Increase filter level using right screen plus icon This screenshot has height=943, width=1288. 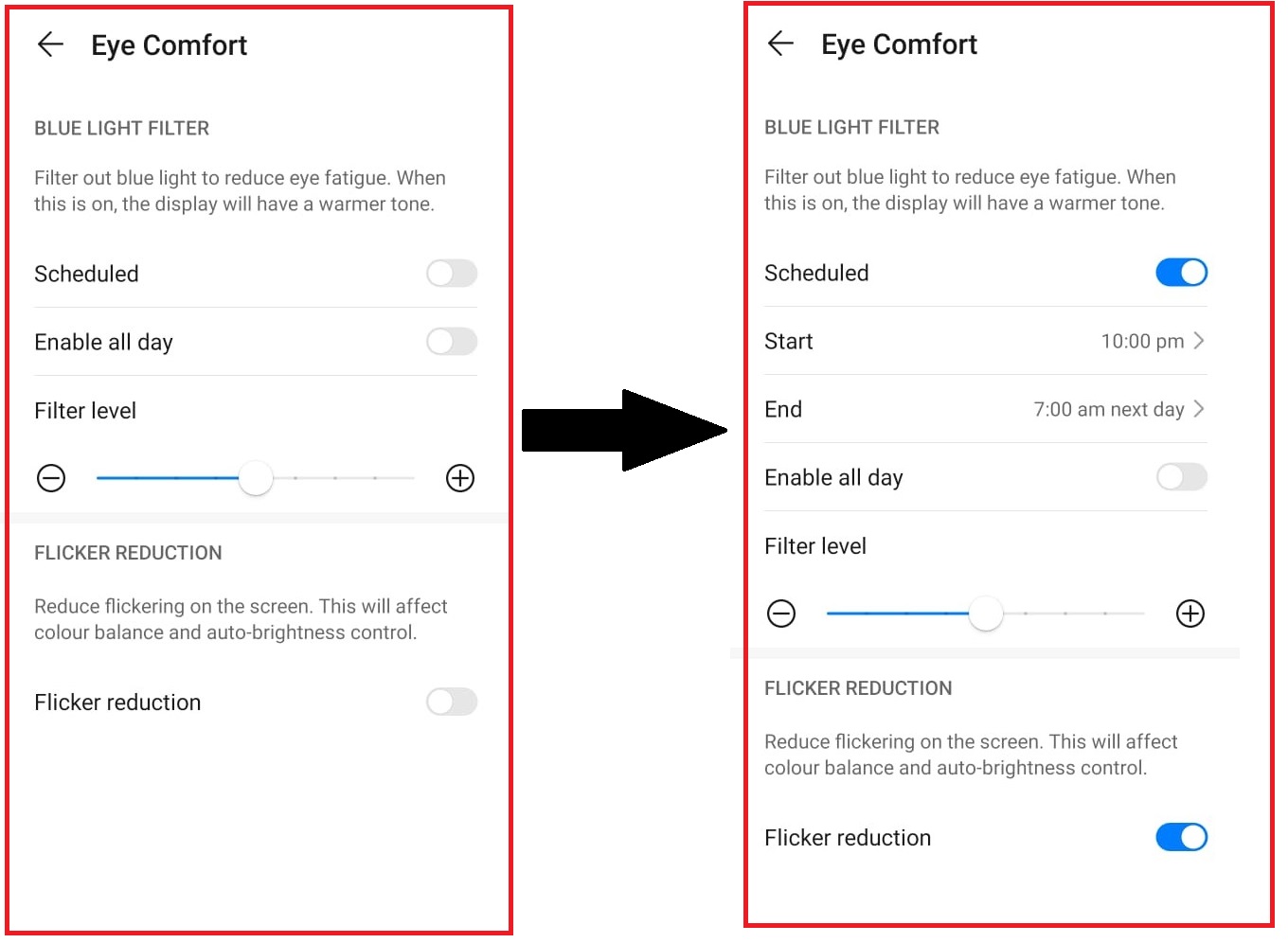pyautogui.click(x=1190, y=614)
